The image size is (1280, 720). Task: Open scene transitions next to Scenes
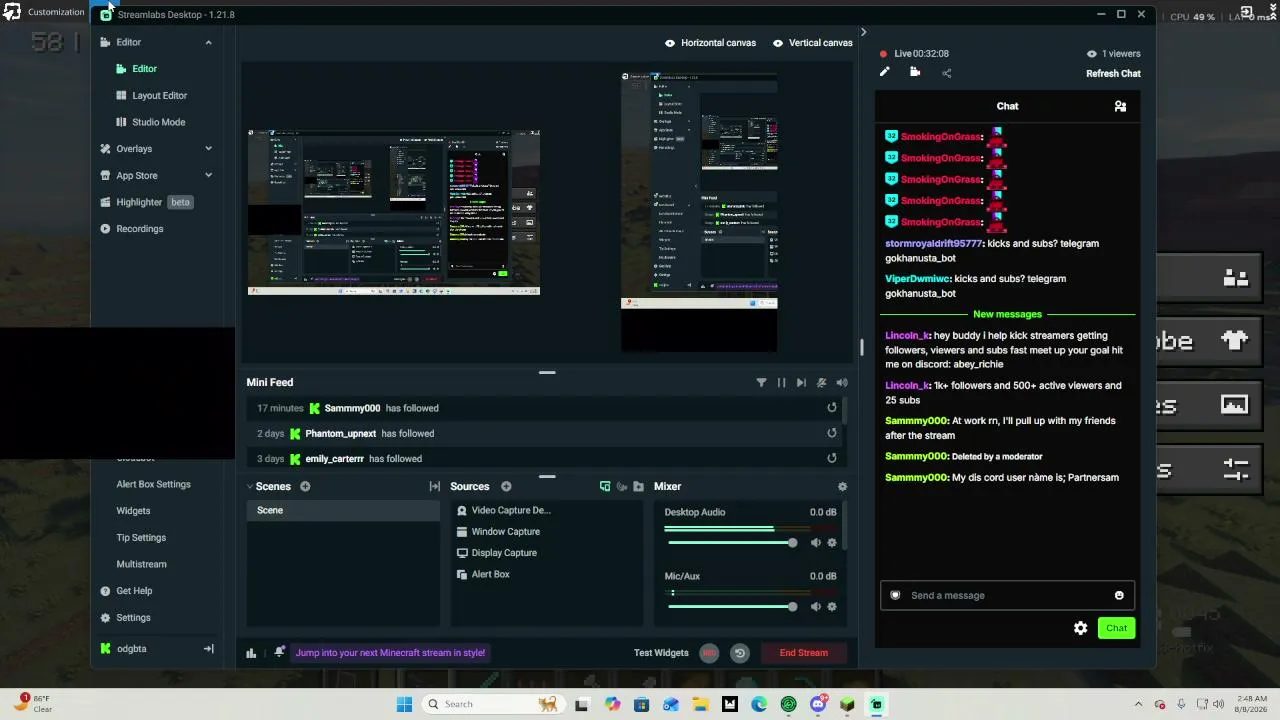coord(435,487)
